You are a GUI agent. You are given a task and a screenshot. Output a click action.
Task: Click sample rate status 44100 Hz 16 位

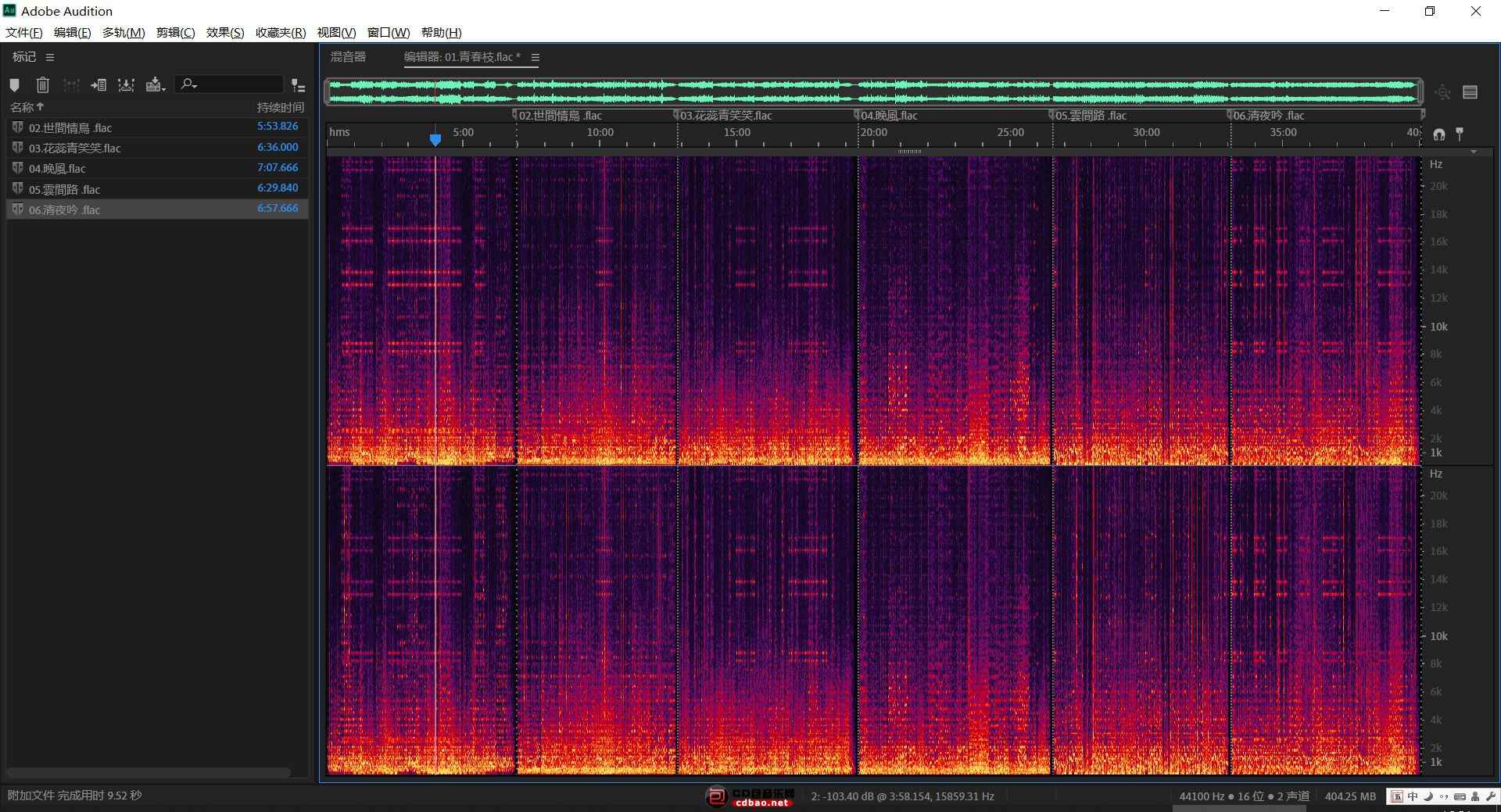click(x=1245, y=796)
